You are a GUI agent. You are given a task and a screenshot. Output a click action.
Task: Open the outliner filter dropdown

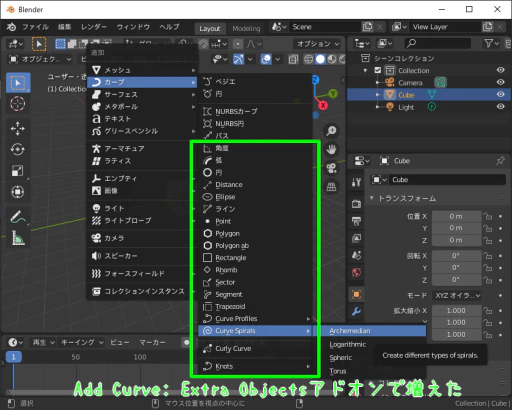tap(492, 43)
